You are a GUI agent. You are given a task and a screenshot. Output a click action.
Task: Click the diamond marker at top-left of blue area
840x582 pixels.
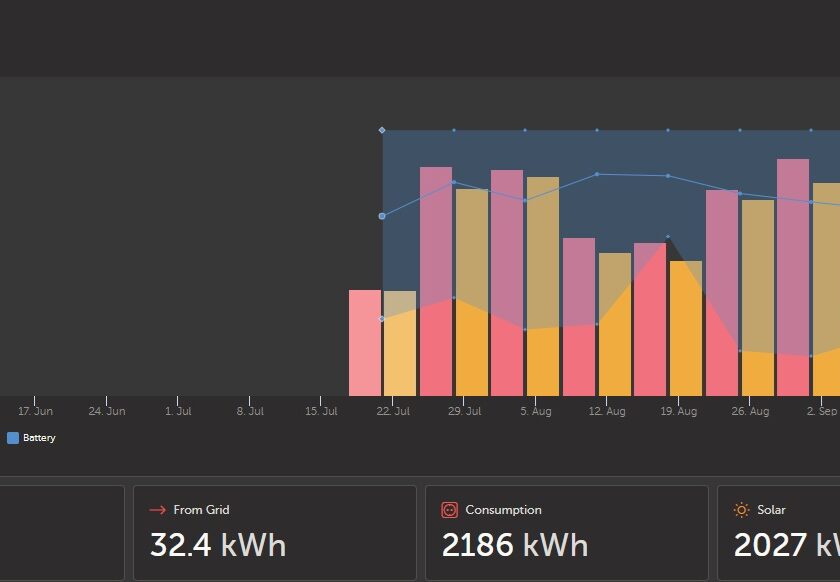click(382, 130)
